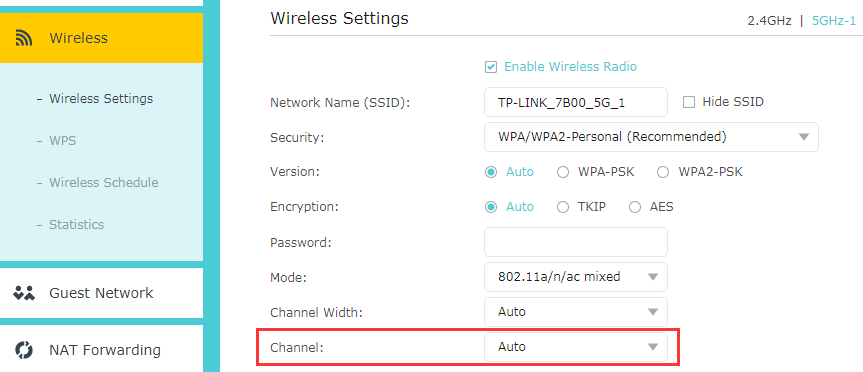Click the Guest Network people icon
The height and width of the screenshot is (372, 863).
tap(24, 293)
